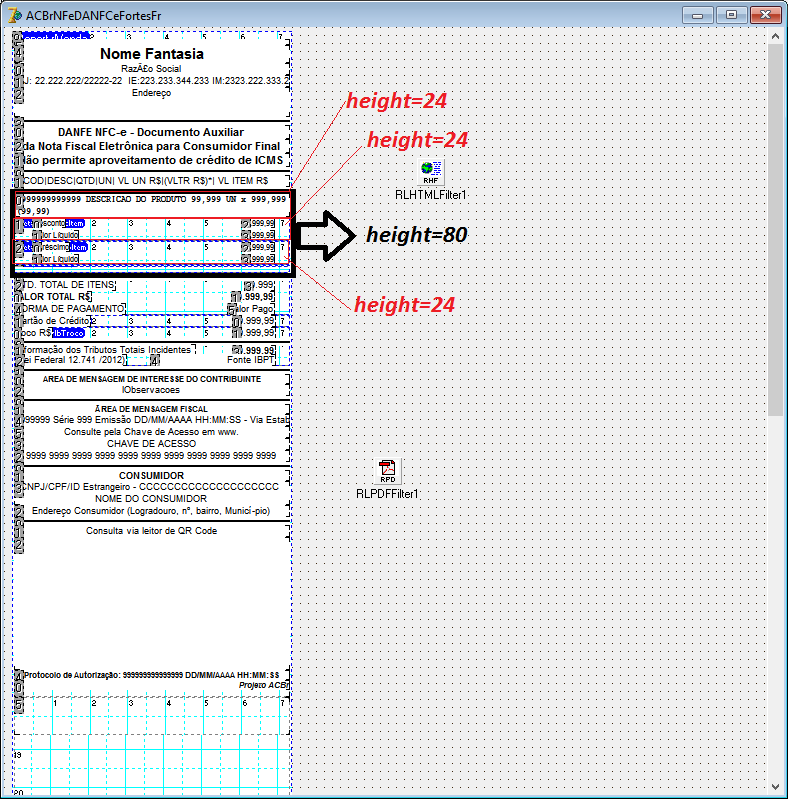Image resolution: width=788 pixels, height=799 pixels.
Task: Select the CNPJ 22.222.222/22222-22 label line
Action: pyautogui.click(x=156, y=81)
